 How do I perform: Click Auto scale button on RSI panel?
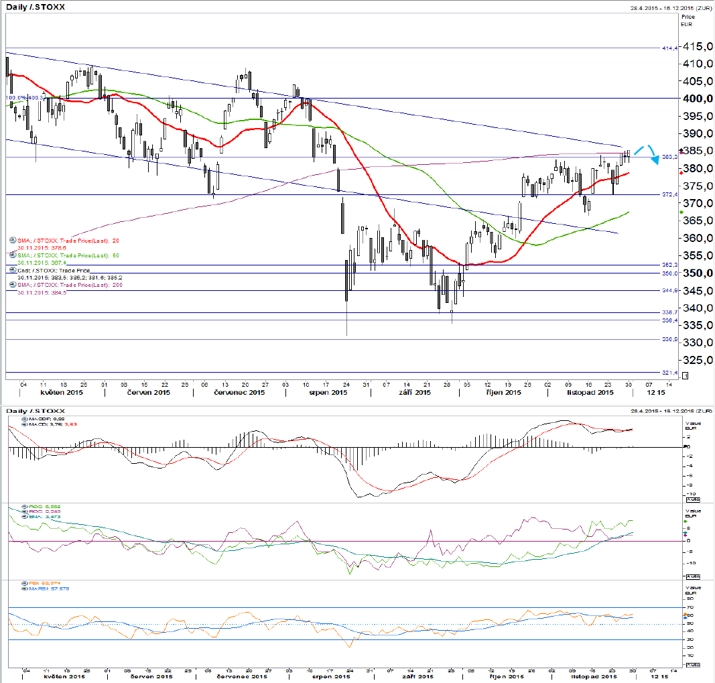(x=693, y=665)
